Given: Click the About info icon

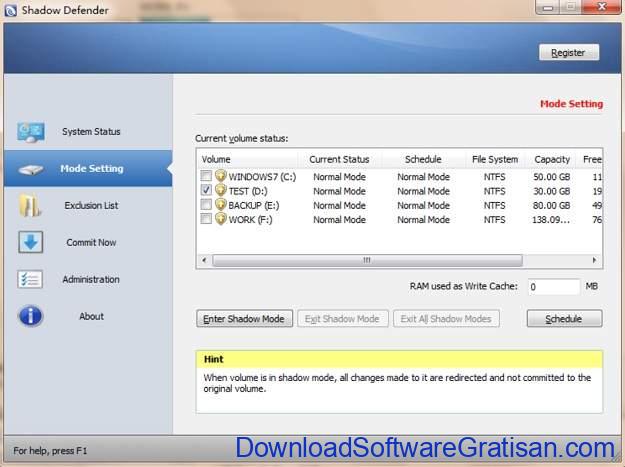Looking at the screenshot, I should click(x=30, y=316).
